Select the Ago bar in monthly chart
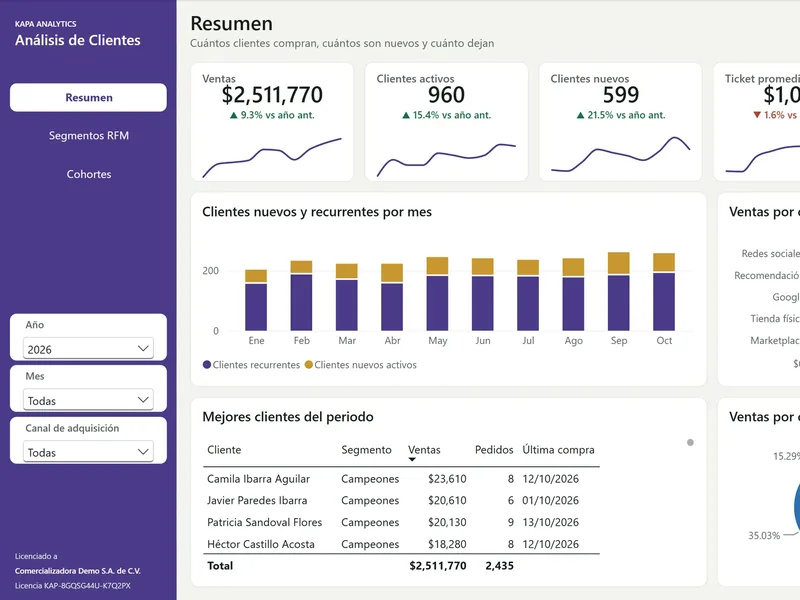Screen dimensions: 800x600 coord(573,294)
